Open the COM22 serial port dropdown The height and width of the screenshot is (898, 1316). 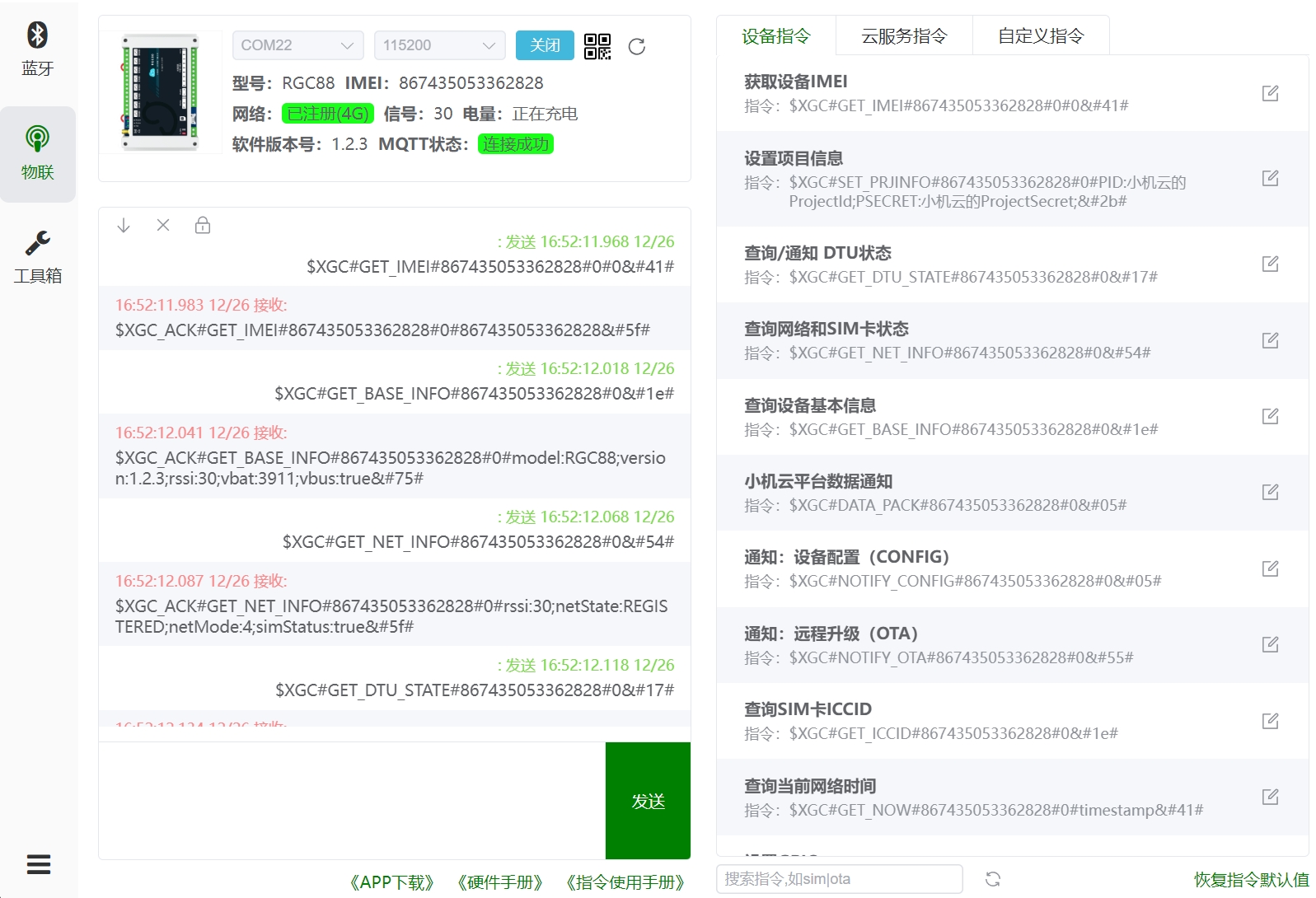pos(297,45)
